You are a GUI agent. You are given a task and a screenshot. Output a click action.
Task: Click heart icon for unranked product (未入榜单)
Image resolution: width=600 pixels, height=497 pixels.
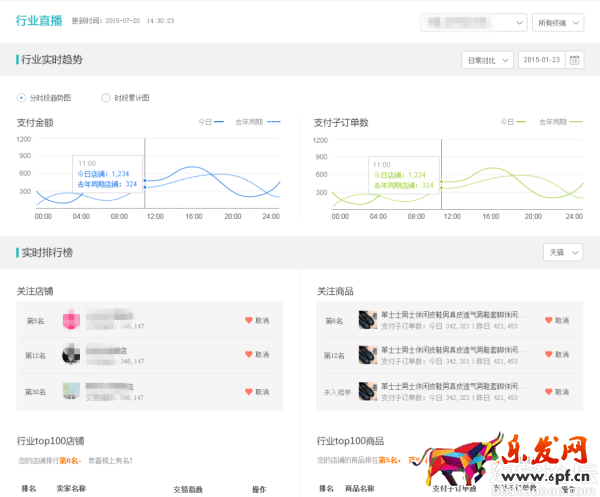pos(549,390)
